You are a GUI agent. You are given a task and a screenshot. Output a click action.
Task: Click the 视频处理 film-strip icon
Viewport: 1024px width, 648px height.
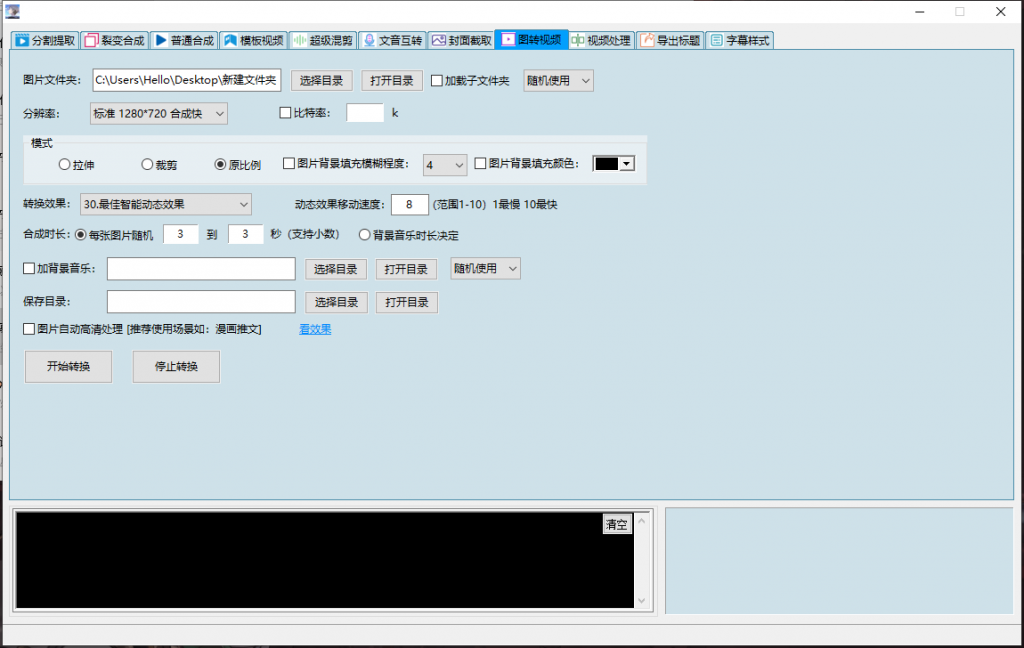(x=578, y=41)
